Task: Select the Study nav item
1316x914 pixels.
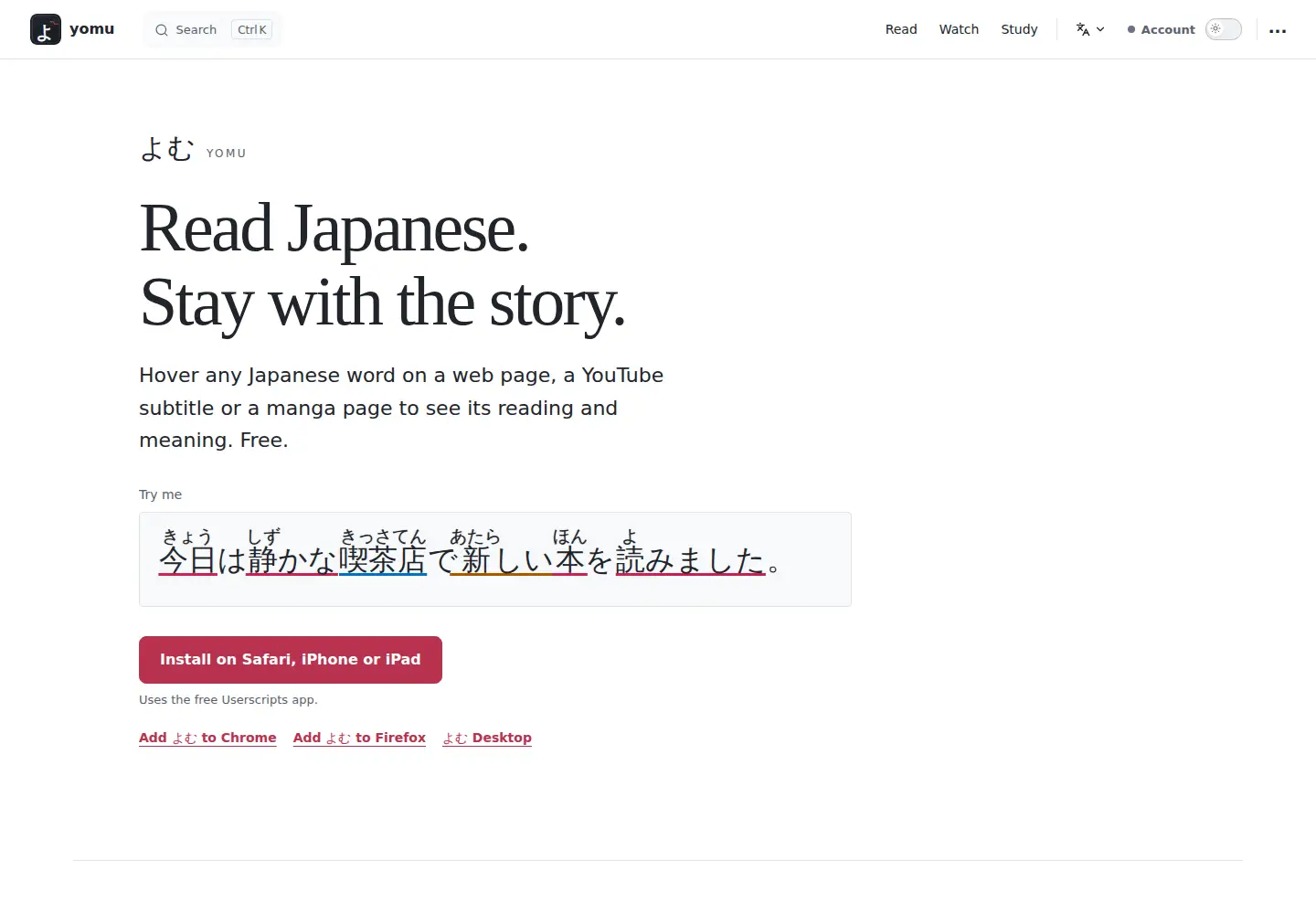Action: [1019, 29]
